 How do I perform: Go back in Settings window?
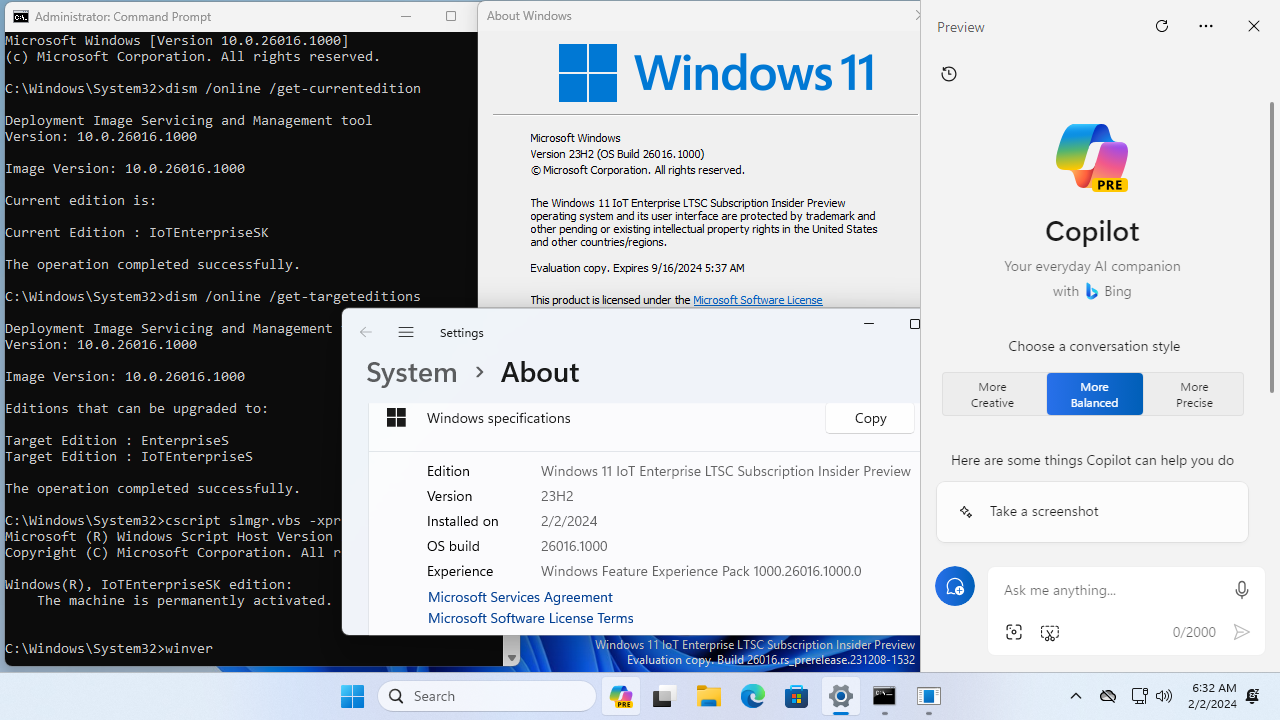pyautogui.click(x=366, y=332)
